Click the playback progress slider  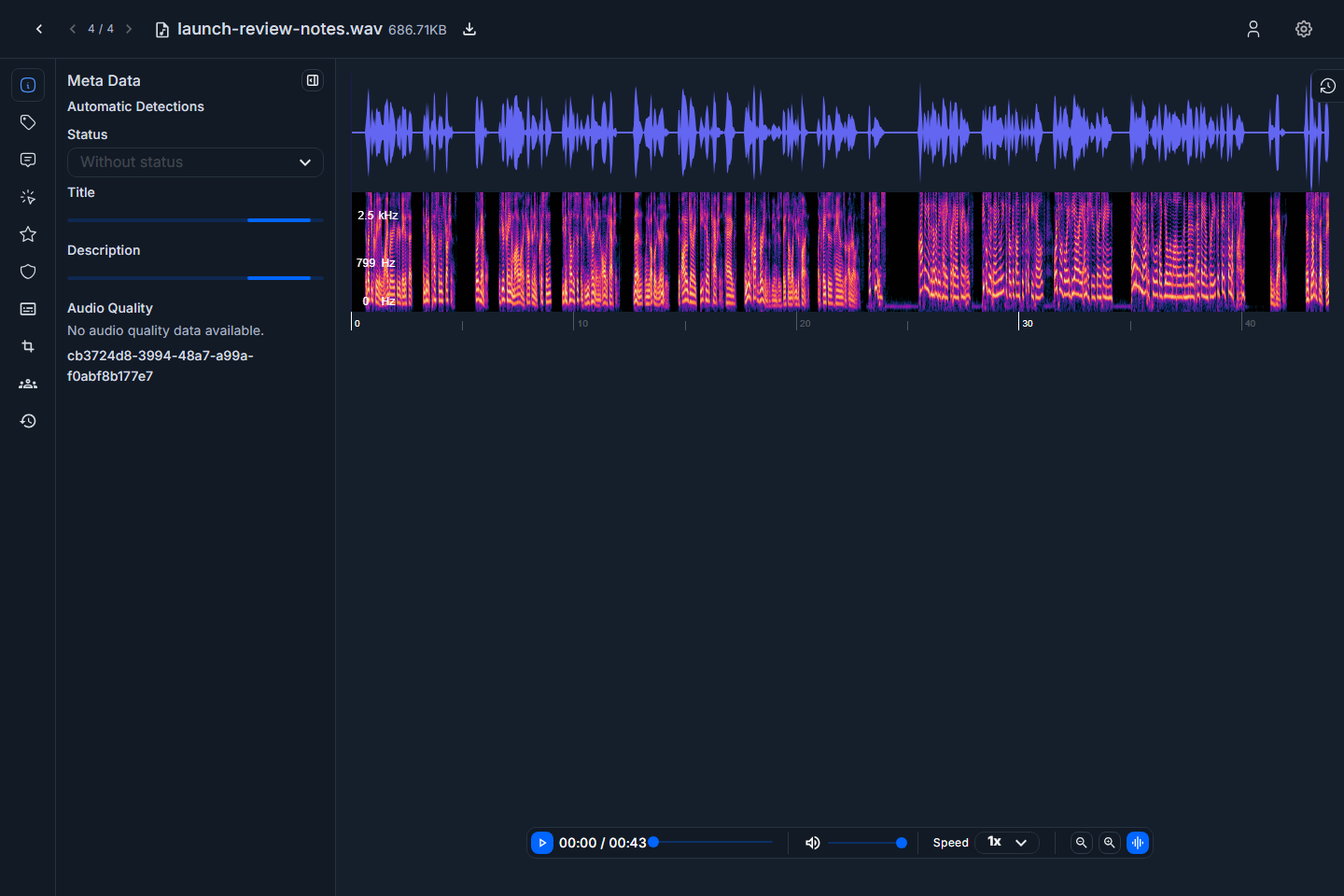click(713, 842)
